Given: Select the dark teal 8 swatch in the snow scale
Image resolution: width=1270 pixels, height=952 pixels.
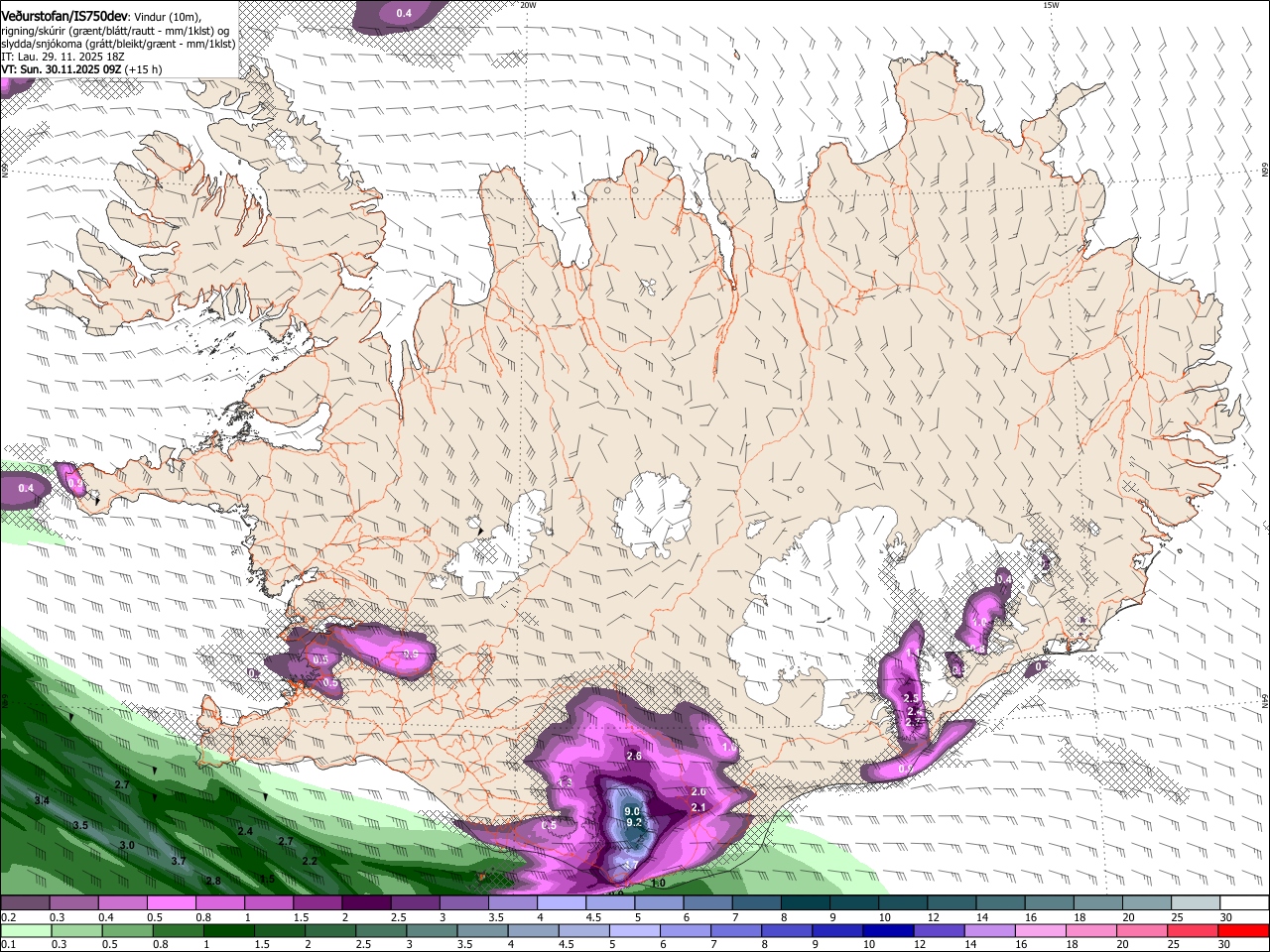Looking at the screenshot, I should tap(806, 903).
